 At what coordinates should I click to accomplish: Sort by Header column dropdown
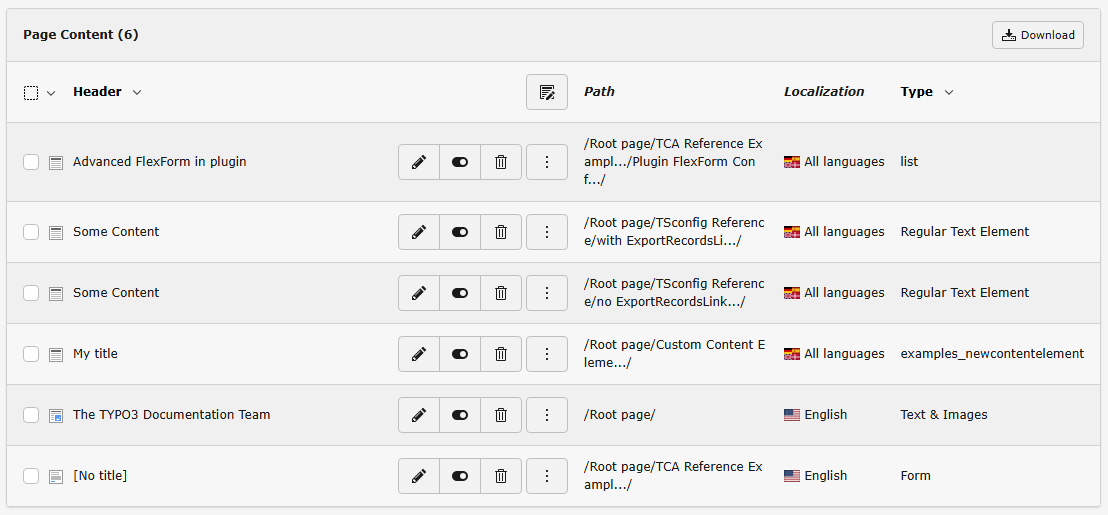[137, 92]
